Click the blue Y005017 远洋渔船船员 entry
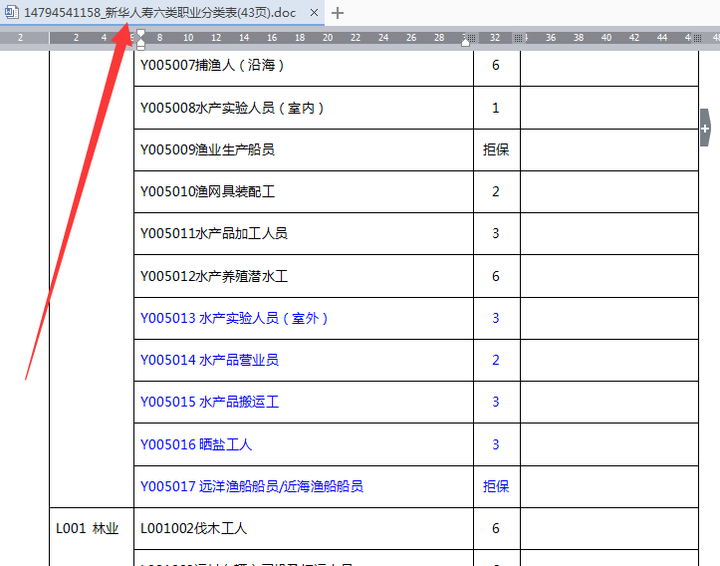This screenshot has width=720, height=566. click(x=252, y=486)
